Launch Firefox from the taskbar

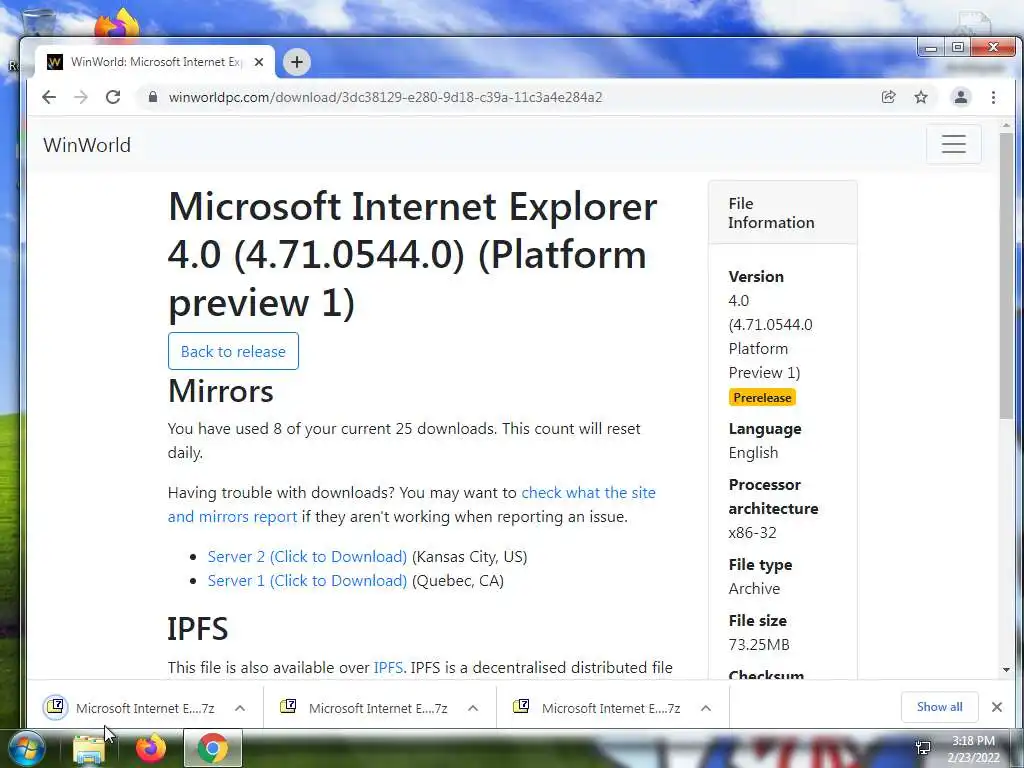[x=151, y=748]
